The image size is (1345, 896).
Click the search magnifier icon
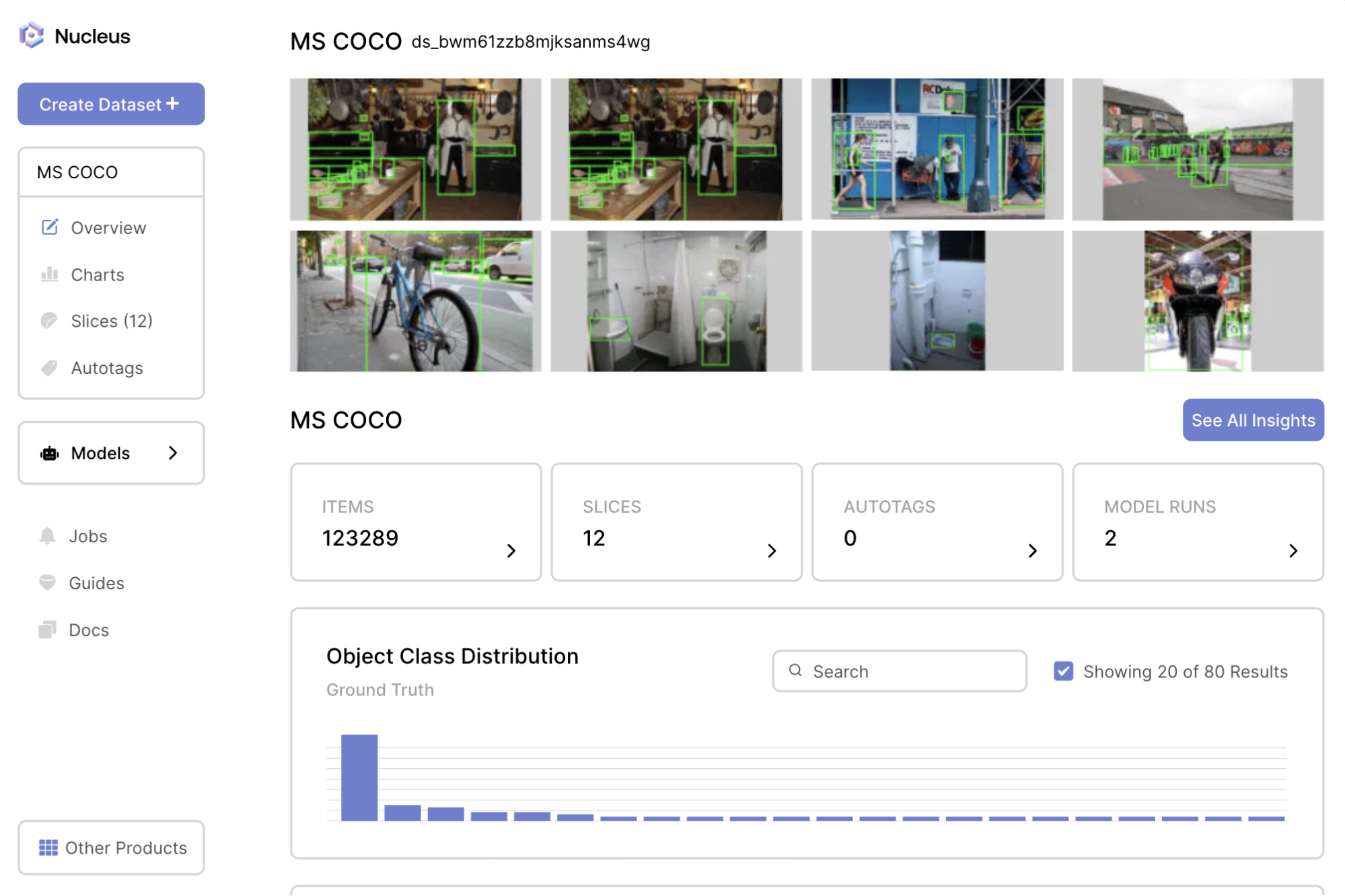point(795,671)
